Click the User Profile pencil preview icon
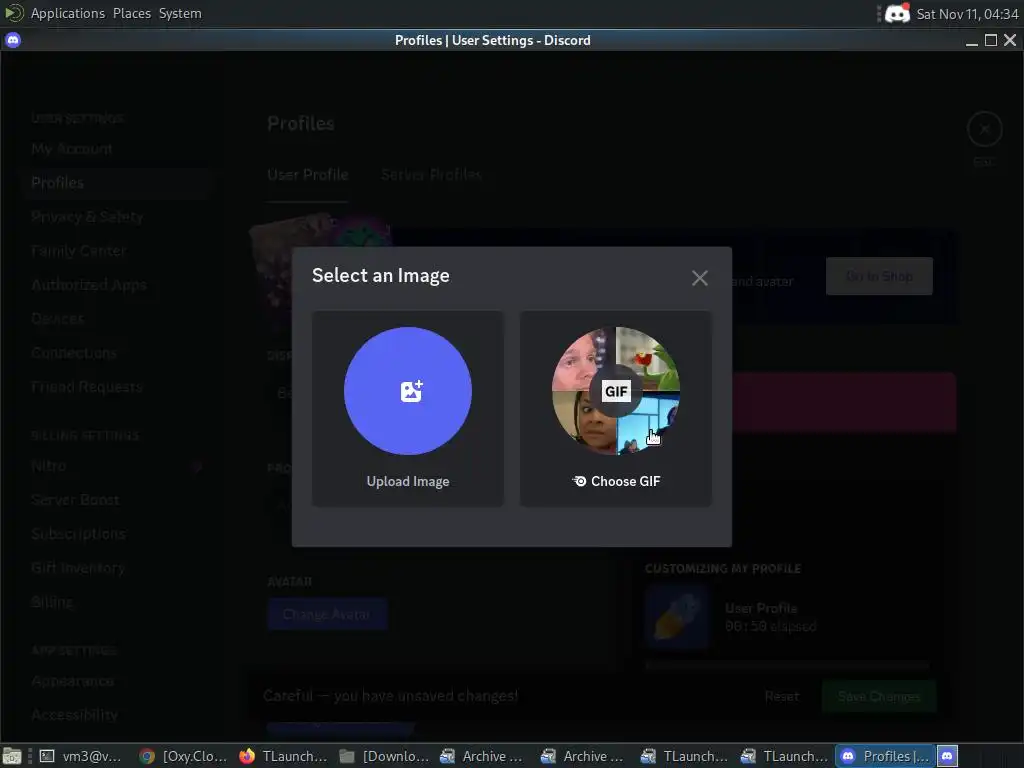This screenshot has height=768, width=1024. tap(677, 616)
